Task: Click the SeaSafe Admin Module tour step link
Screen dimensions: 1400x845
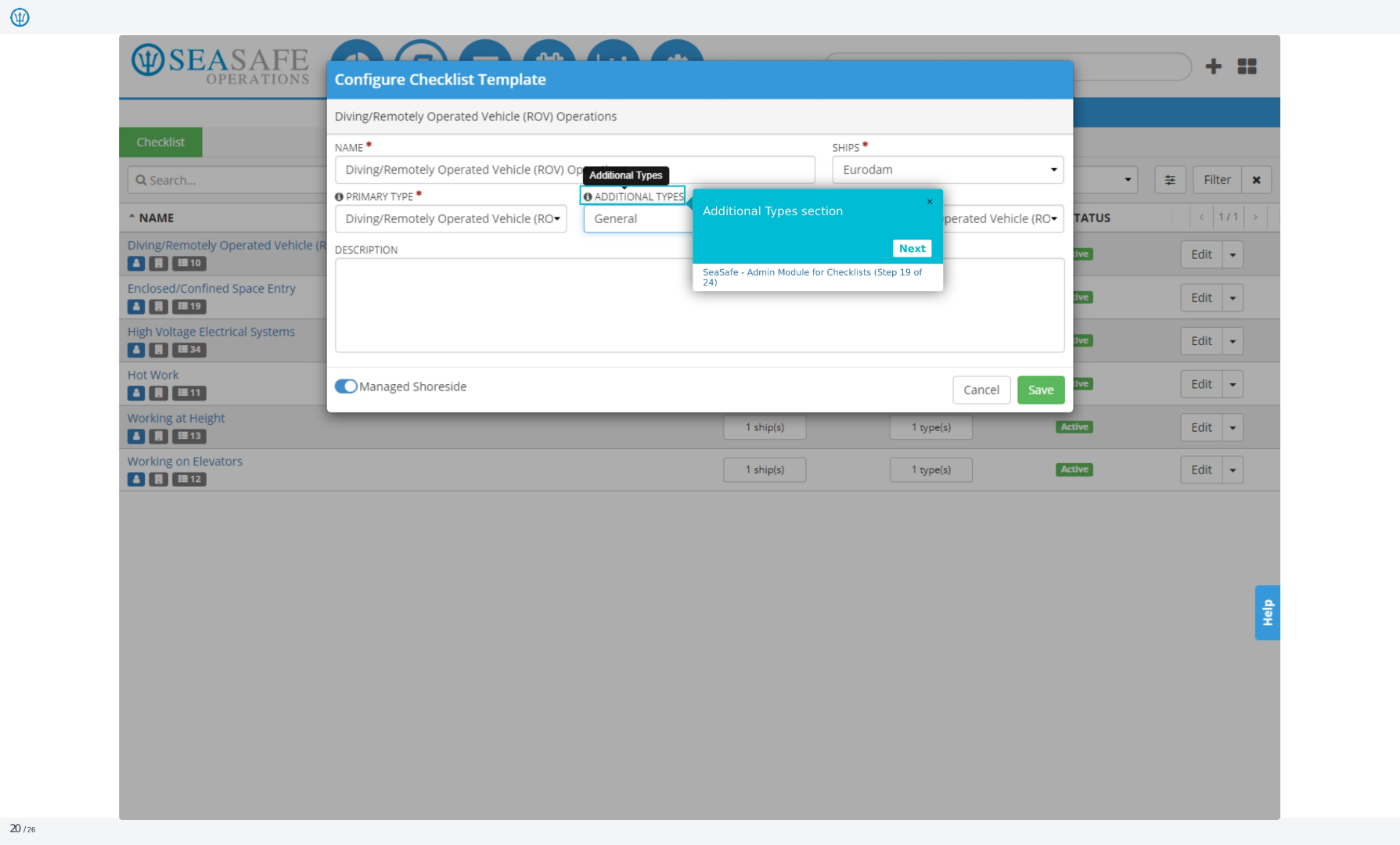Action: coord(812,277)
